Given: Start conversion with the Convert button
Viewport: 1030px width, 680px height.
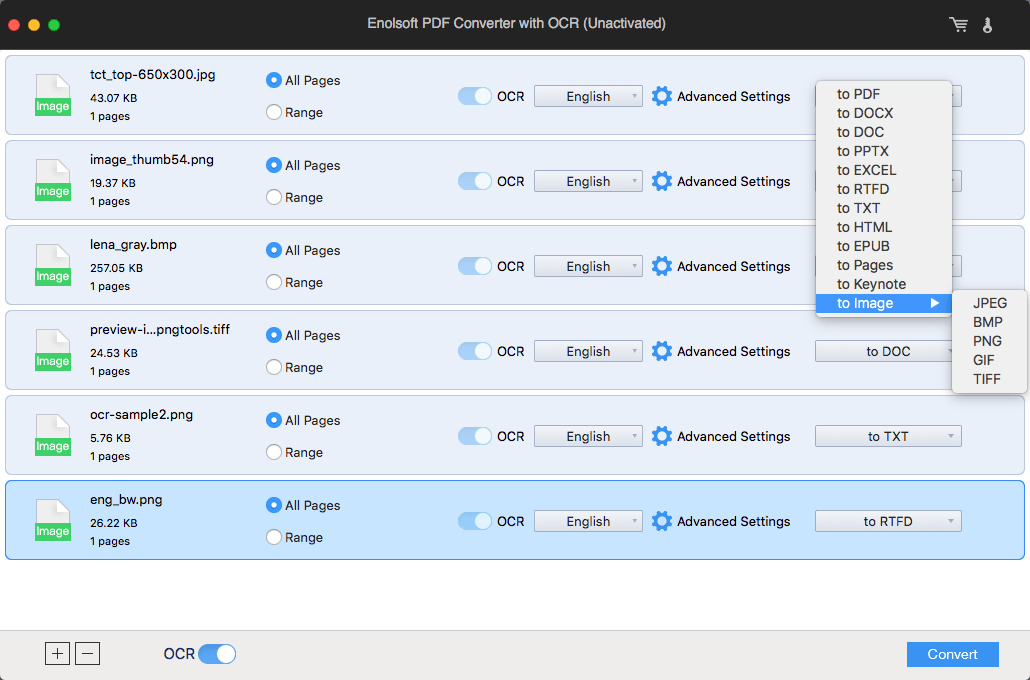Looking at the screenshot, I should point(952,654).
